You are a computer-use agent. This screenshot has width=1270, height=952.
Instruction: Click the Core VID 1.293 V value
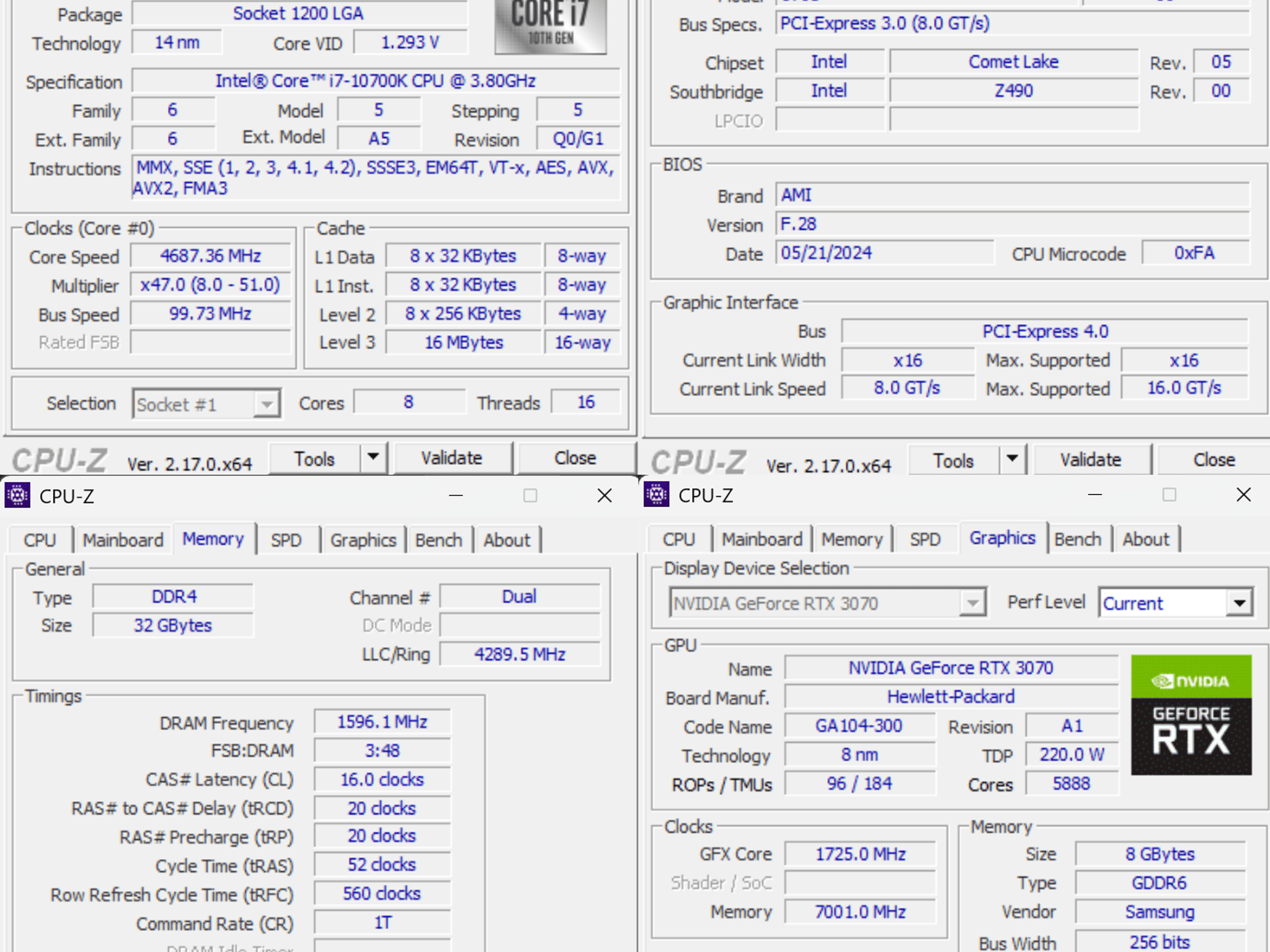pyautogui.click(x=411, y=43)
